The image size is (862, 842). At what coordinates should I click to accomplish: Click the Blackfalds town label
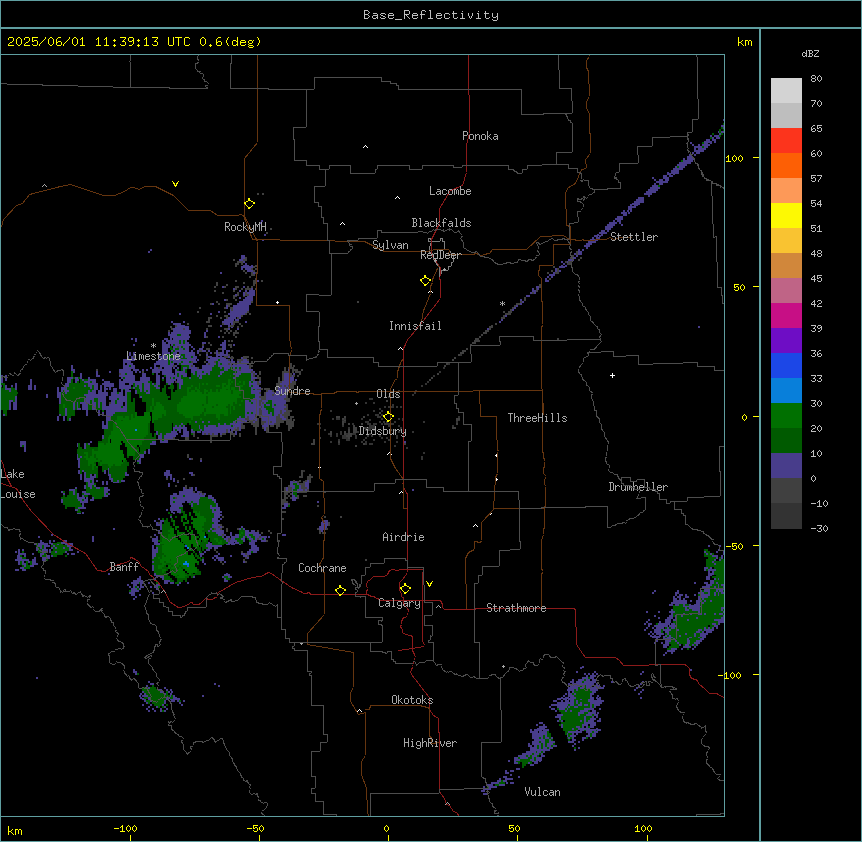(441, 223)
